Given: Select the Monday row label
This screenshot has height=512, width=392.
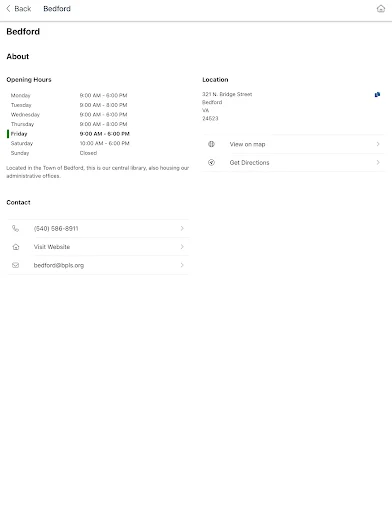Looking at the screenshot, I should click(21, 95).
